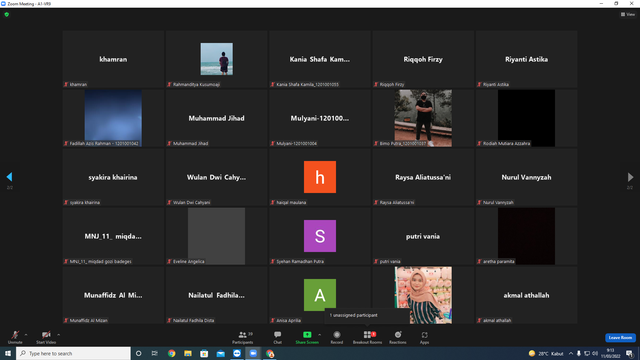Open the weather widget showing 28°C
The image size is (640, 360).
tap(546, 353)
